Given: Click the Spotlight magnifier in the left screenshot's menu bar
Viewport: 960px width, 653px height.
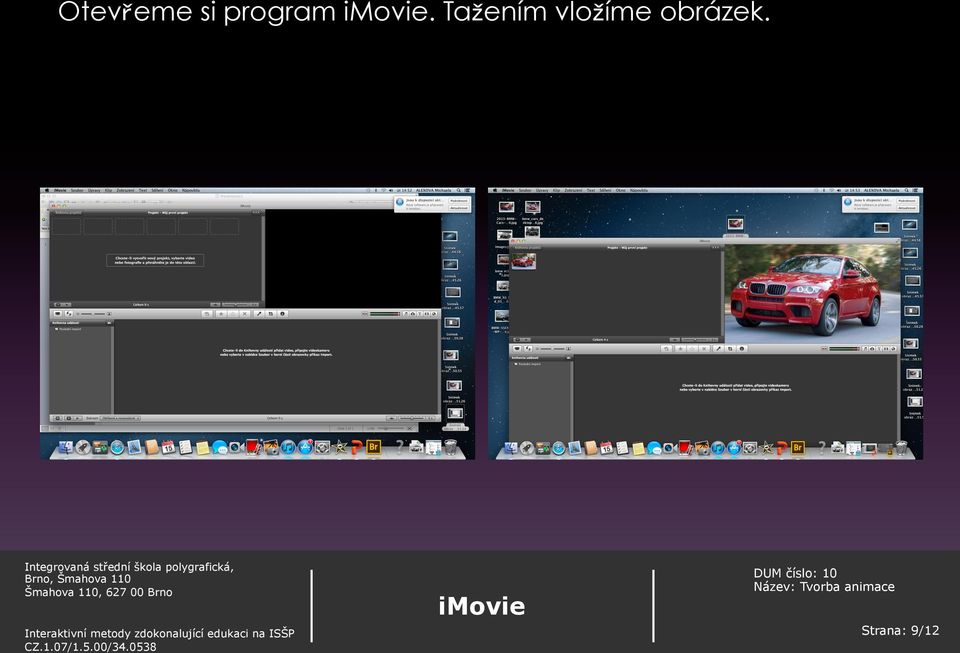Looking at the screenshot, I should pyautogui.click(x=458, y=190).
